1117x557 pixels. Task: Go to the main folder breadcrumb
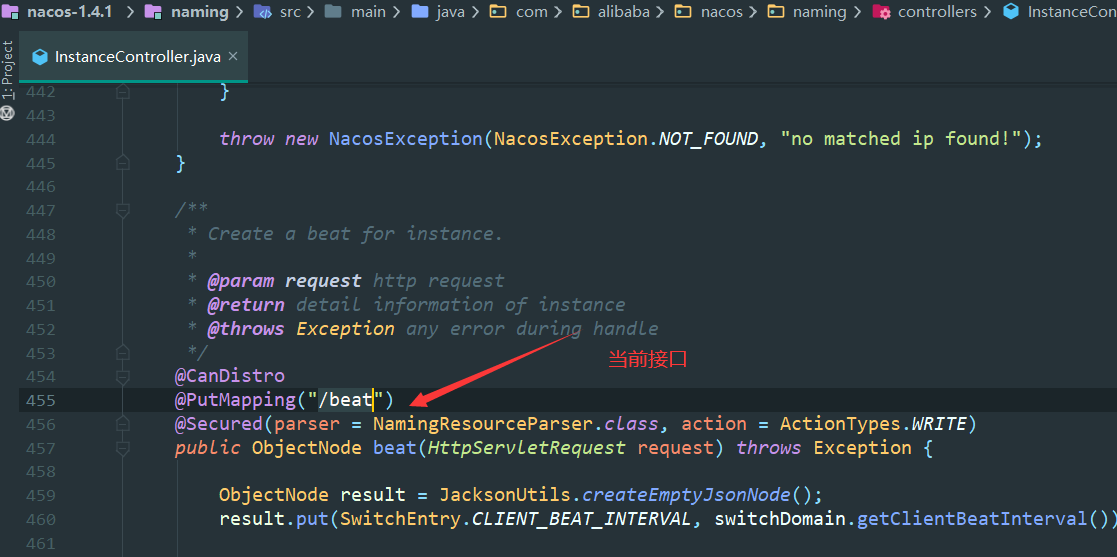pyautogui.click(x=355, y=11)
